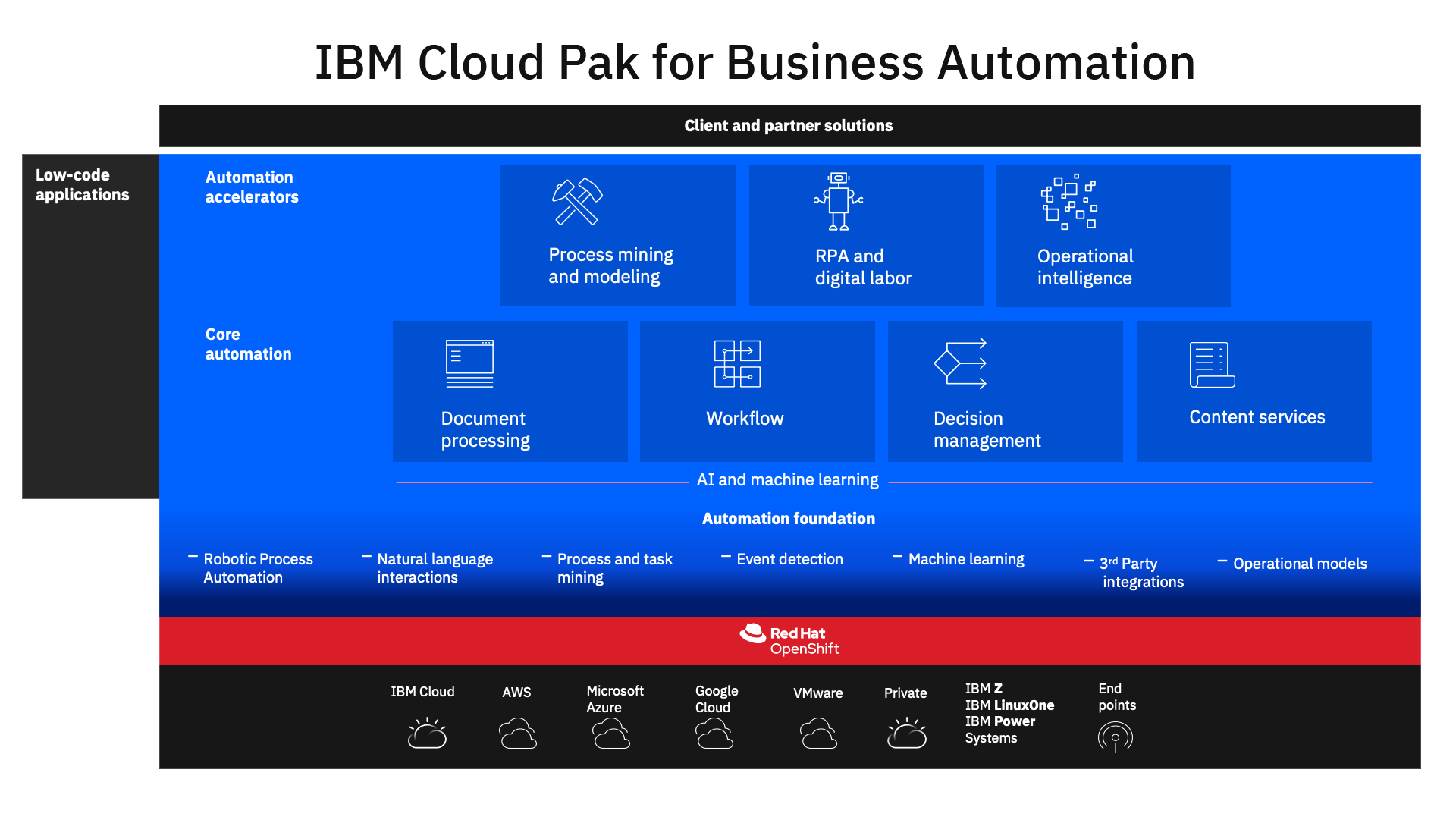Click the AWS cloud icon
Screen dimensions: 1456x820
pos(518,734)
